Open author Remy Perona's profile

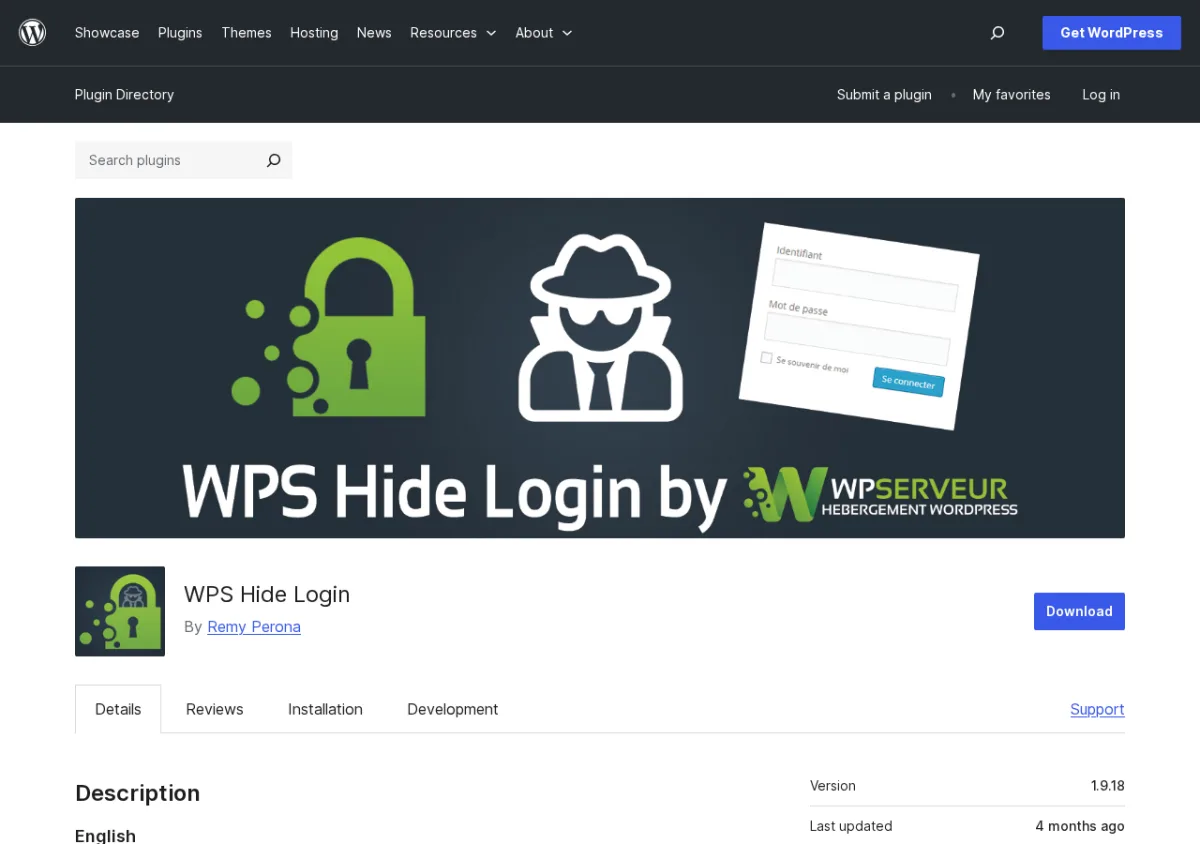coord(254,627)
